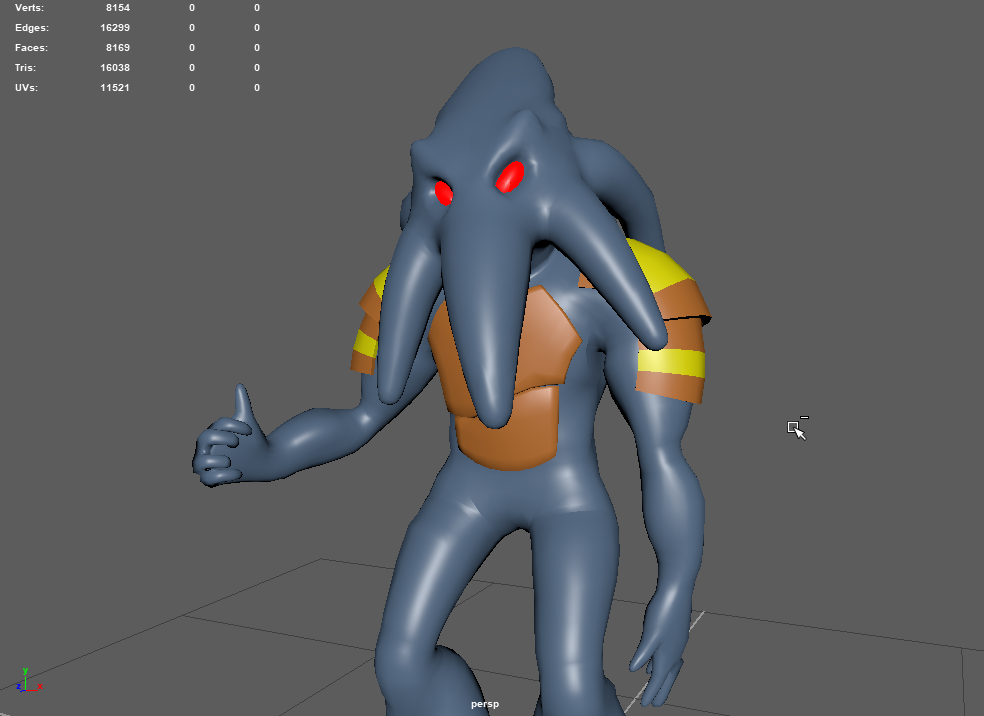Click the UVs count value 11521
This screenshot has height=716, width=984.
tap(114, 88)
